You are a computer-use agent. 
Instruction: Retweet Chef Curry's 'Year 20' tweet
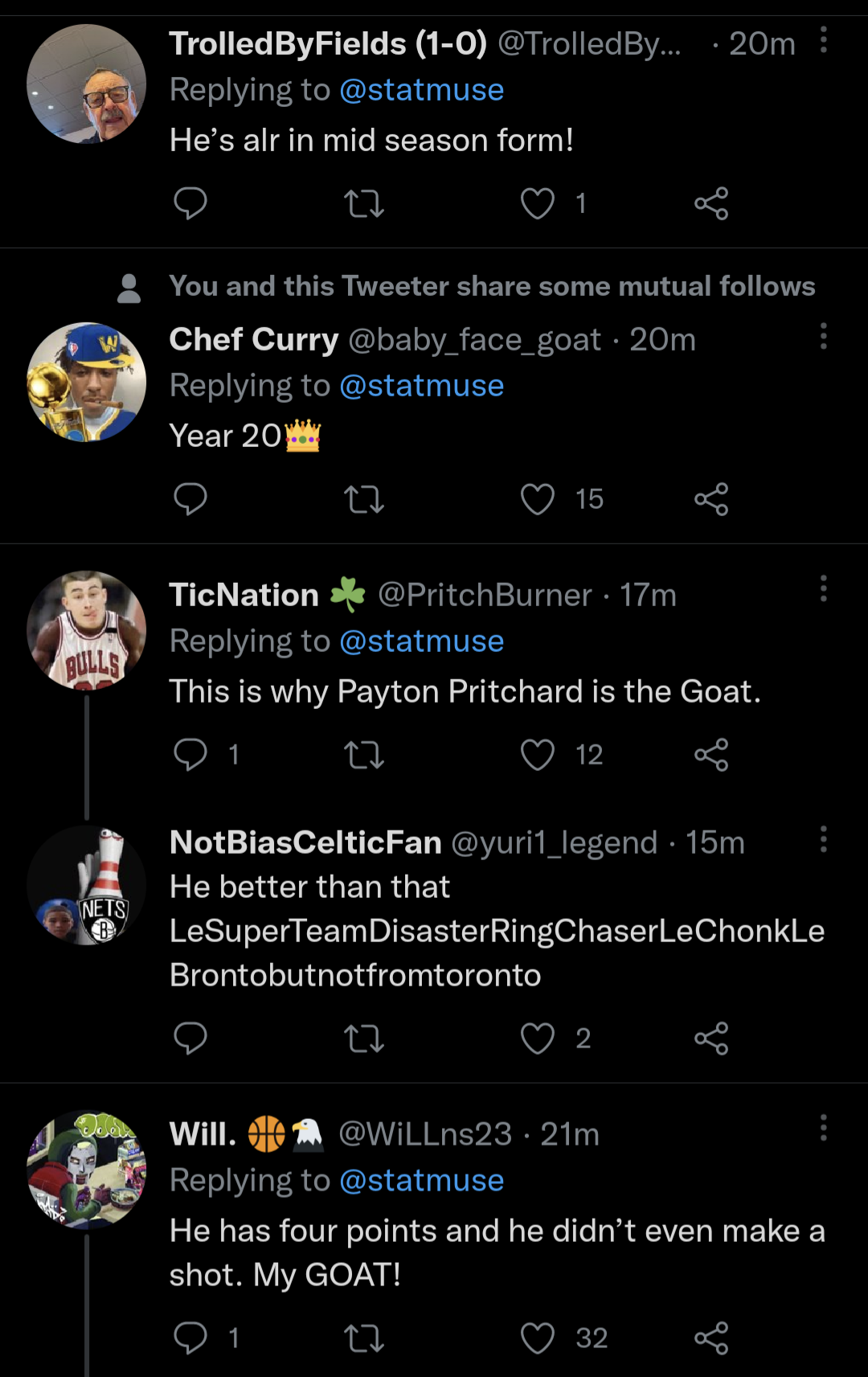pos(364,499)
